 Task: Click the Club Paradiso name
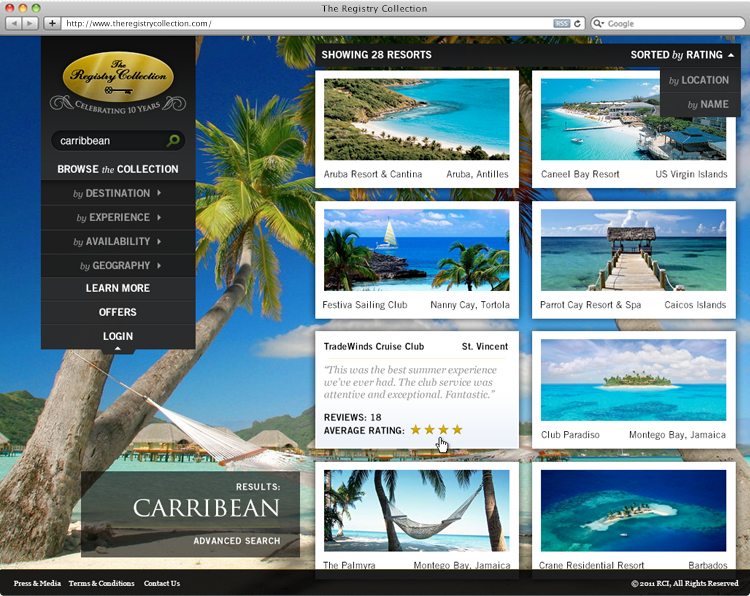click(x=570, y=435)
